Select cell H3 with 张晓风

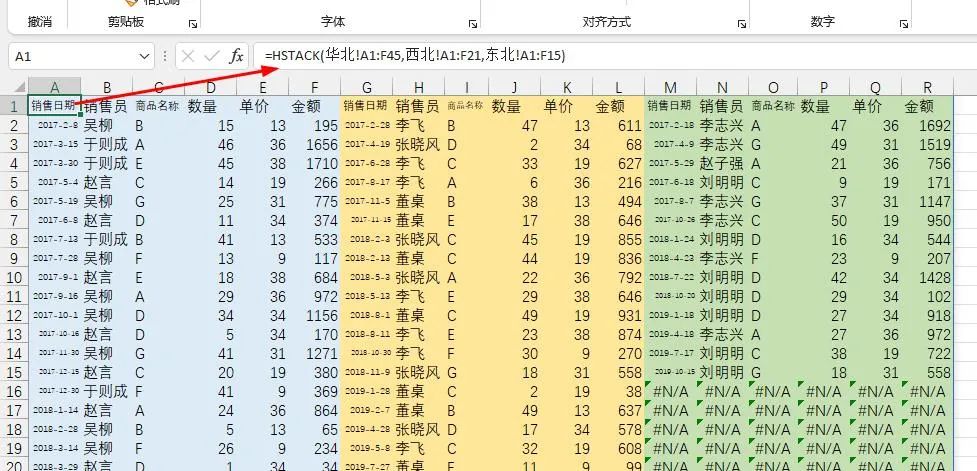coord(419,145)
